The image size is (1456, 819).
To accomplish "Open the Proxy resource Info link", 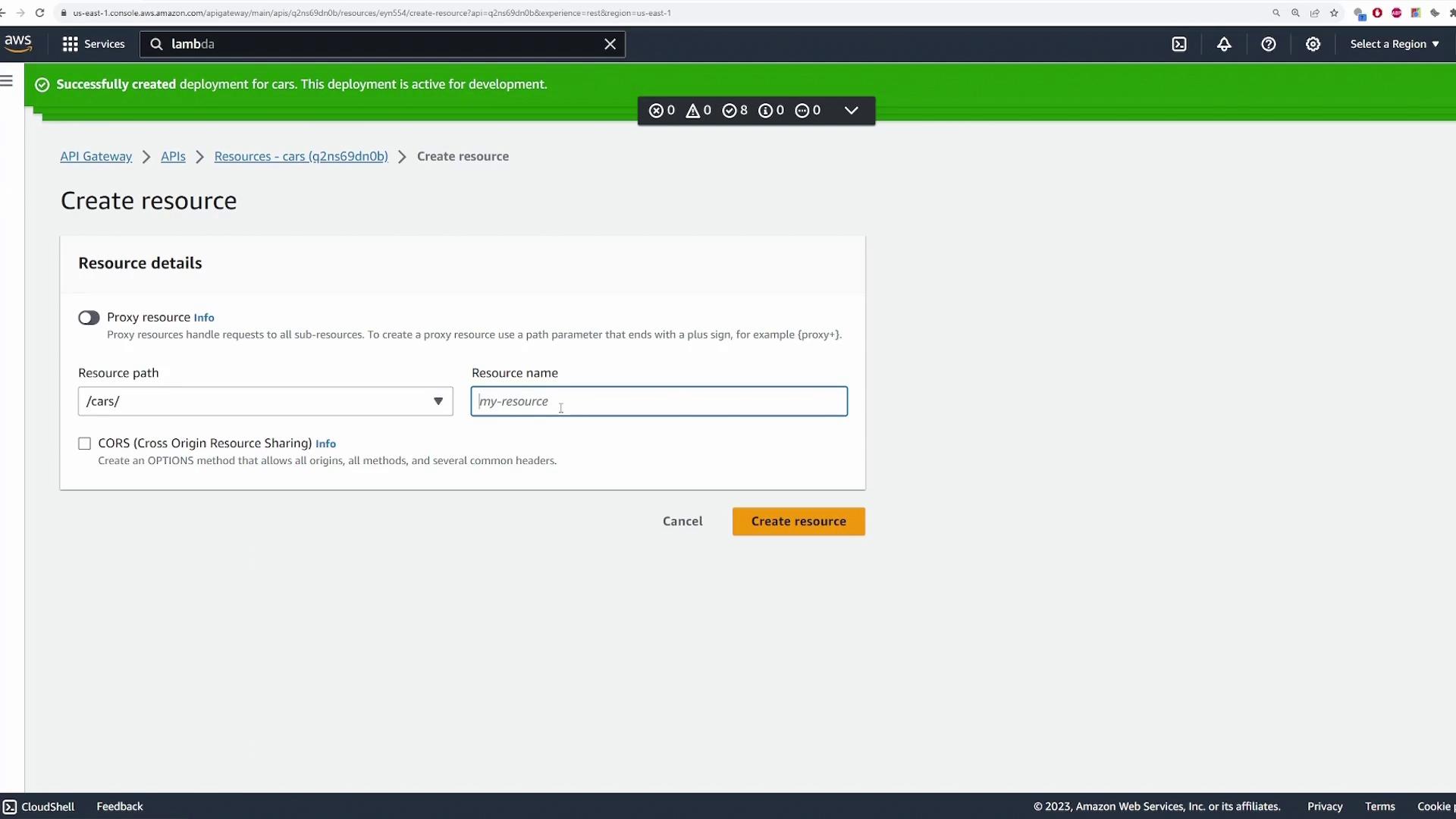I will [204, 318].
